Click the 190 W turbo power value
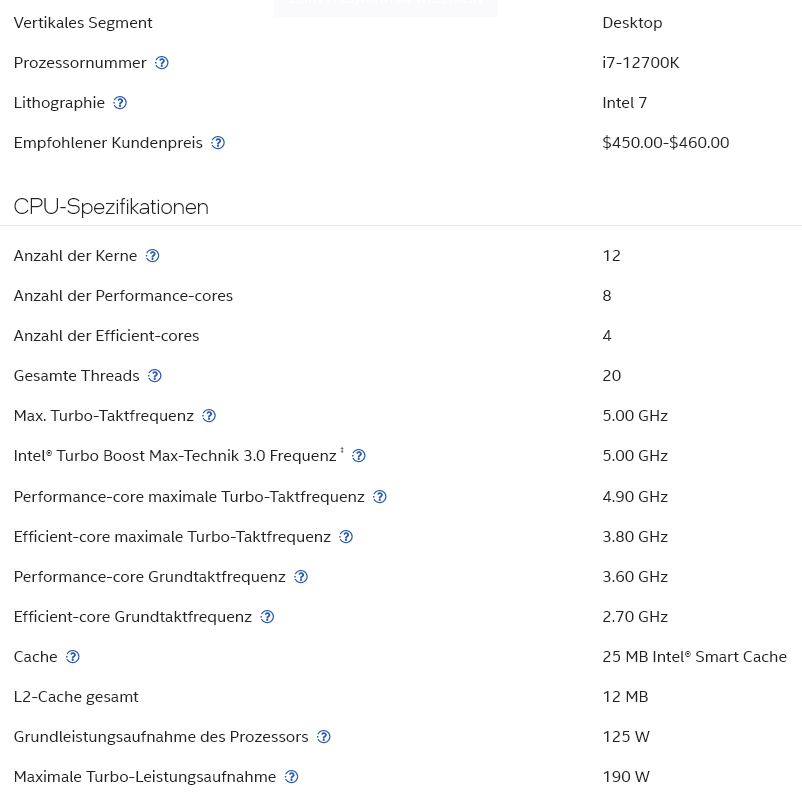Viewport: 802px width, 804px height. [626, 777]
